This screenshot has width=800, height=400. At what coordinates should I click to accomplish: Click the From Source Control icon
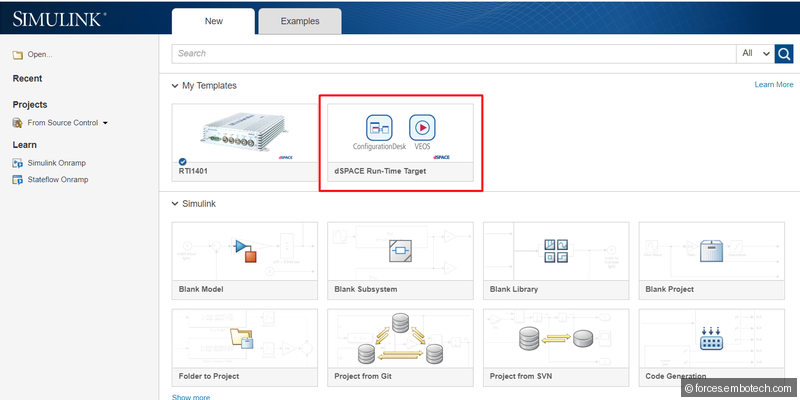[18, 122]
